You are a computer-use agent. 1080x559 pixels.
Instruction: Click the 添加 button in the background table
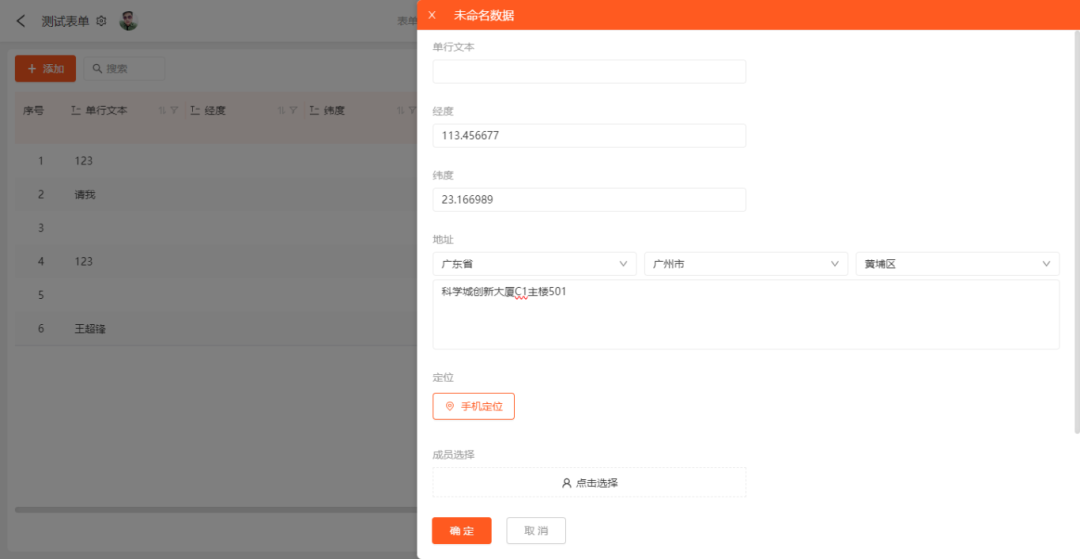click(45, 69)
